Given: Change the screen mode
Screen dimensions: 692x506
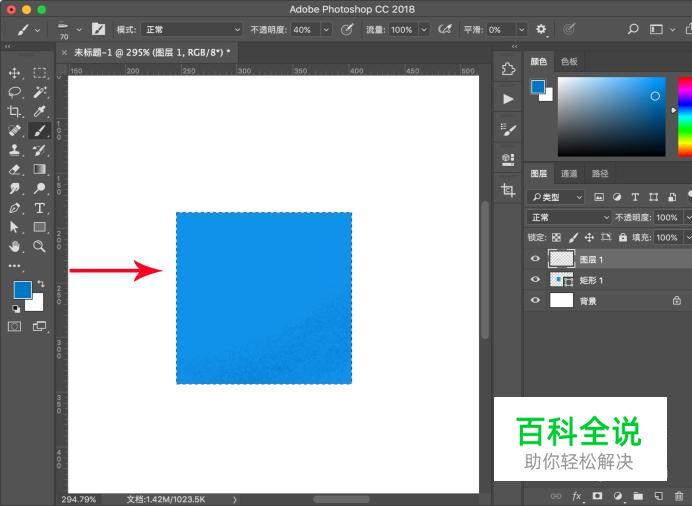Looking at the screenshot, I should (40, 326).
